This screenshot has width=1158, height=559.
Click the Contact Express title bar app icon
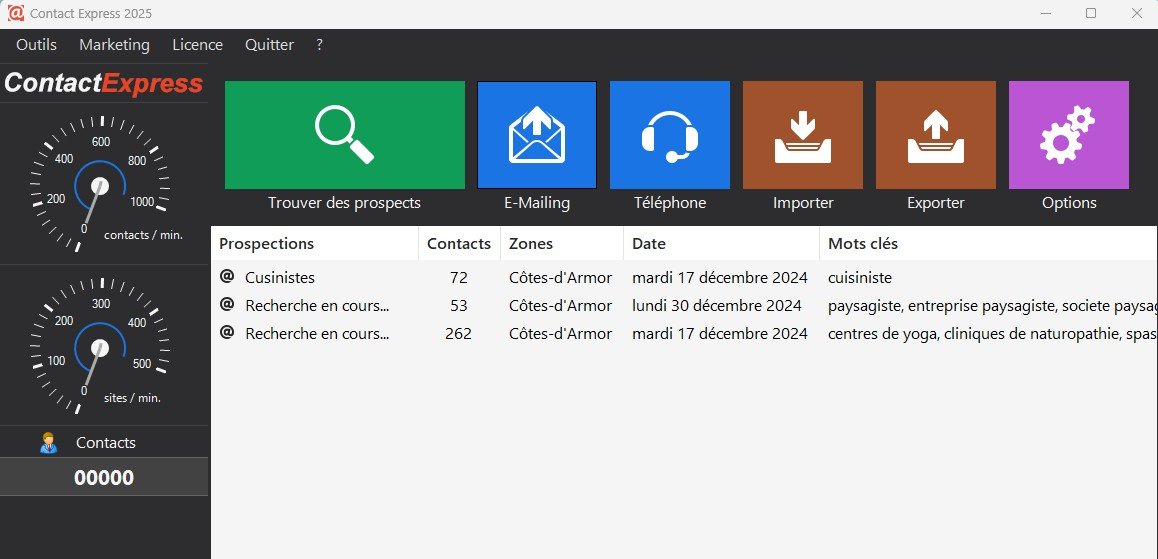tap(16, 13)
